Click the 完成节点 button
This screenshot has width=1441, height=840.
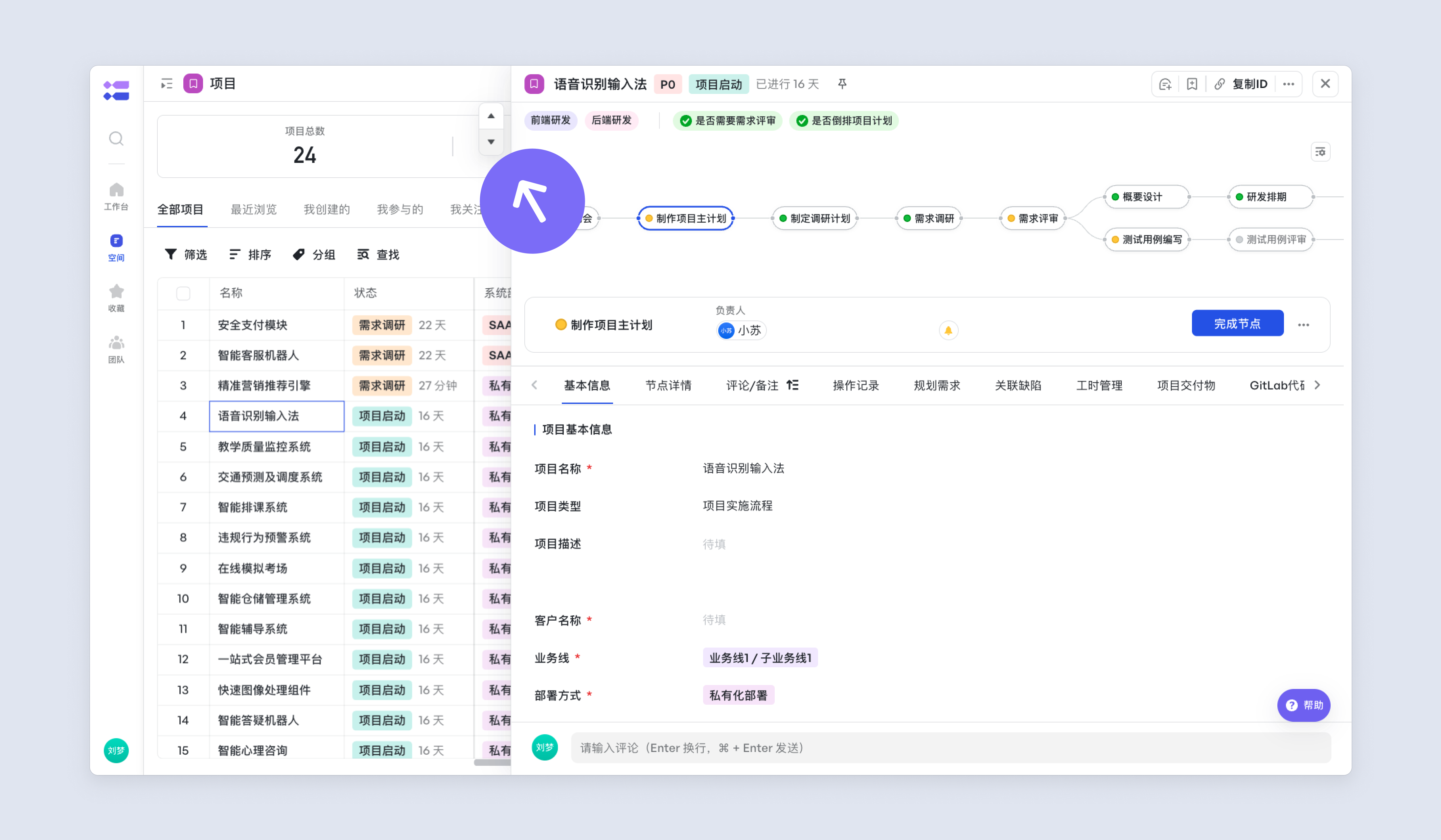tap(1237, 323)
